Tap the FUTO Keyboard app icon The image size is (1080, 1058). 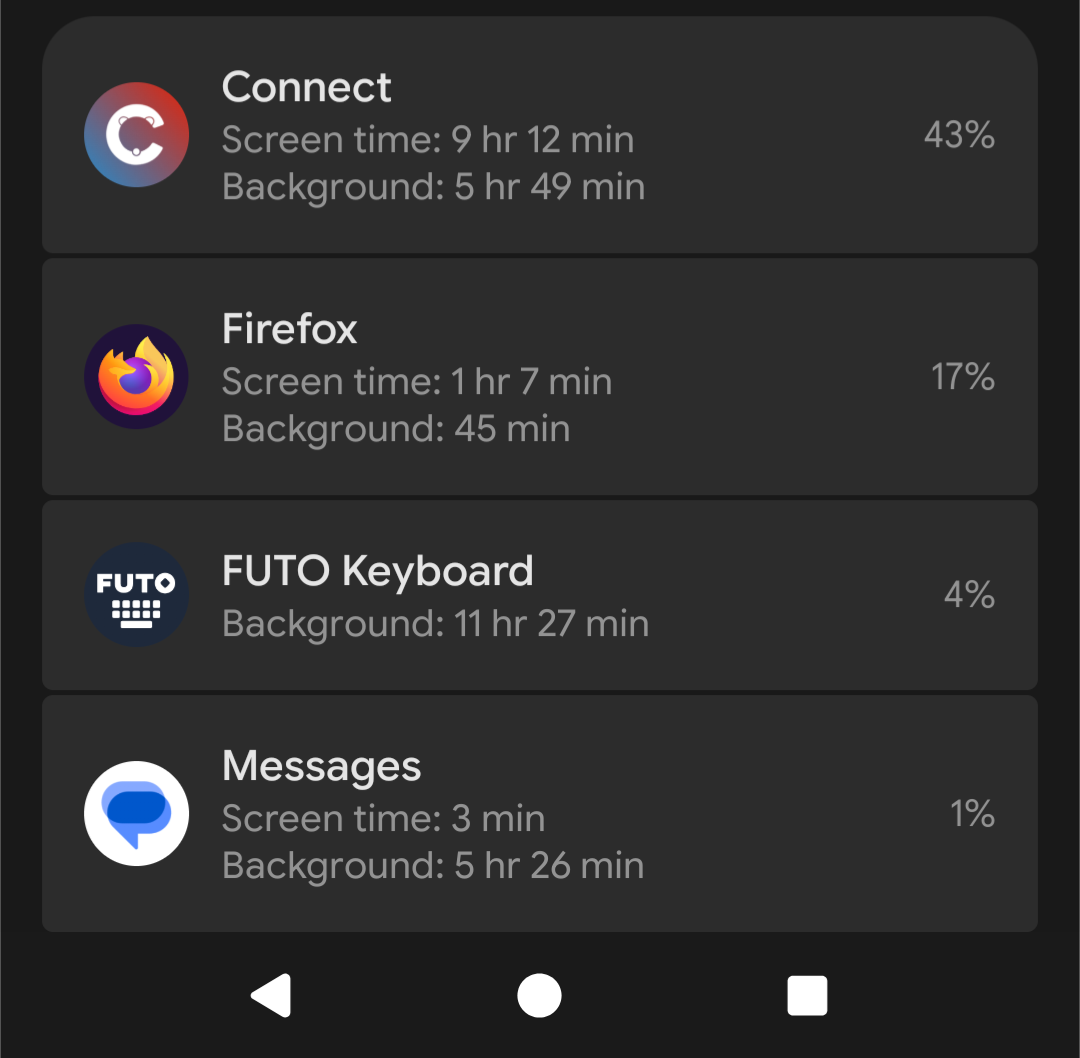(136, 595)
